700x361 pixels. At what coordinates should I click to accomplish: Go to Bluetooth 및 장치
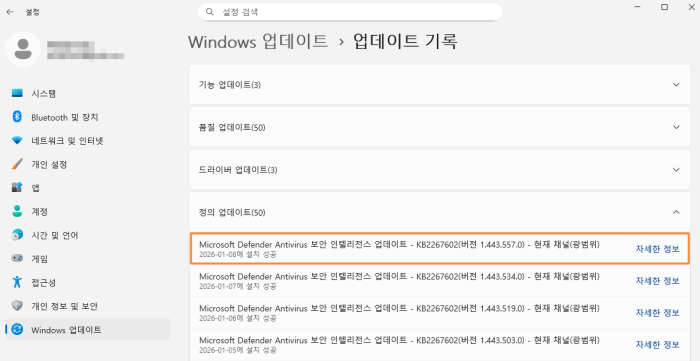[88, 117]
